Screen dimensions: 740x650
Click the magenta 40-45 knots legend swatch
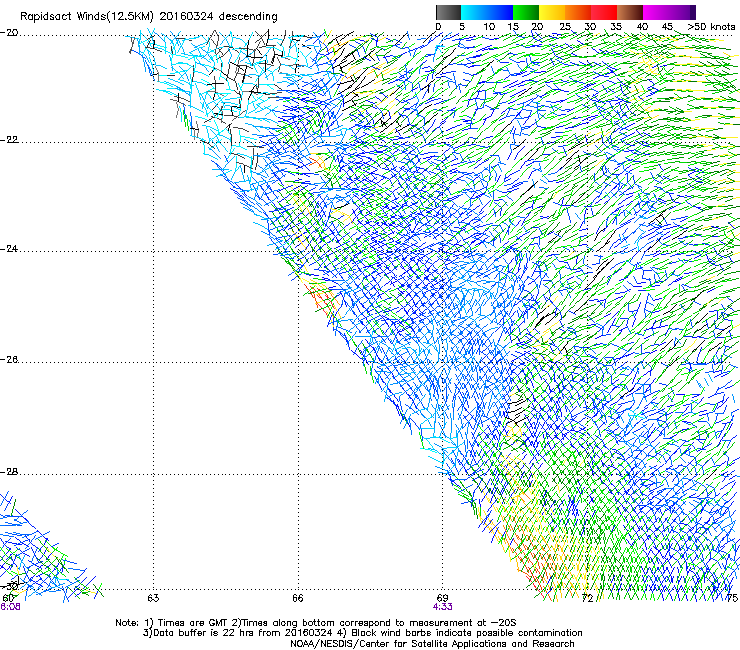coord(656,12)
